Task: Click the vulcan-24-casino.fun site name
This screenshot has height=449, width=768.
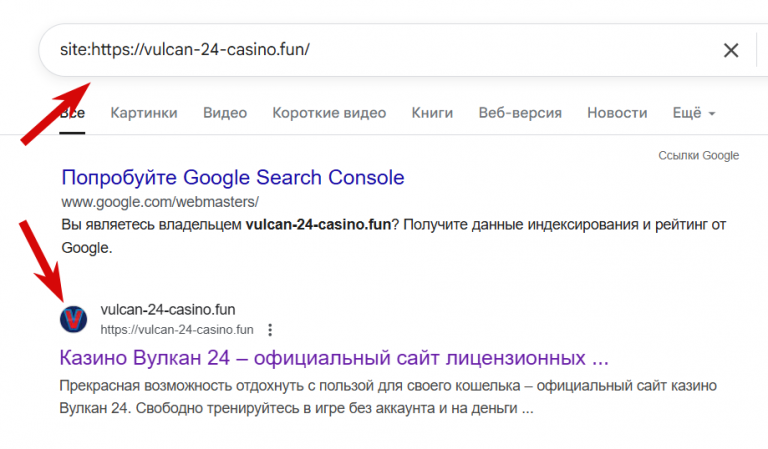Action: (x=168, y=309)
